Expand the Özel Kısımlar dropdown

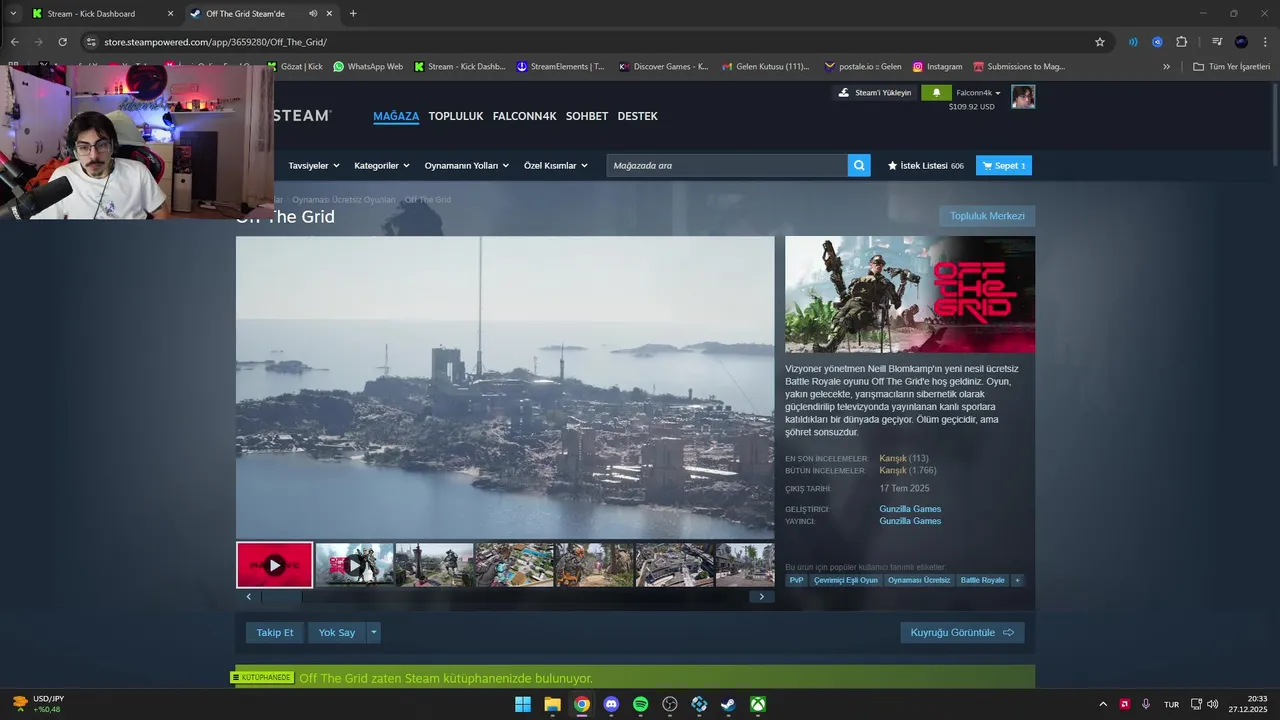click(x=556, y=165)
